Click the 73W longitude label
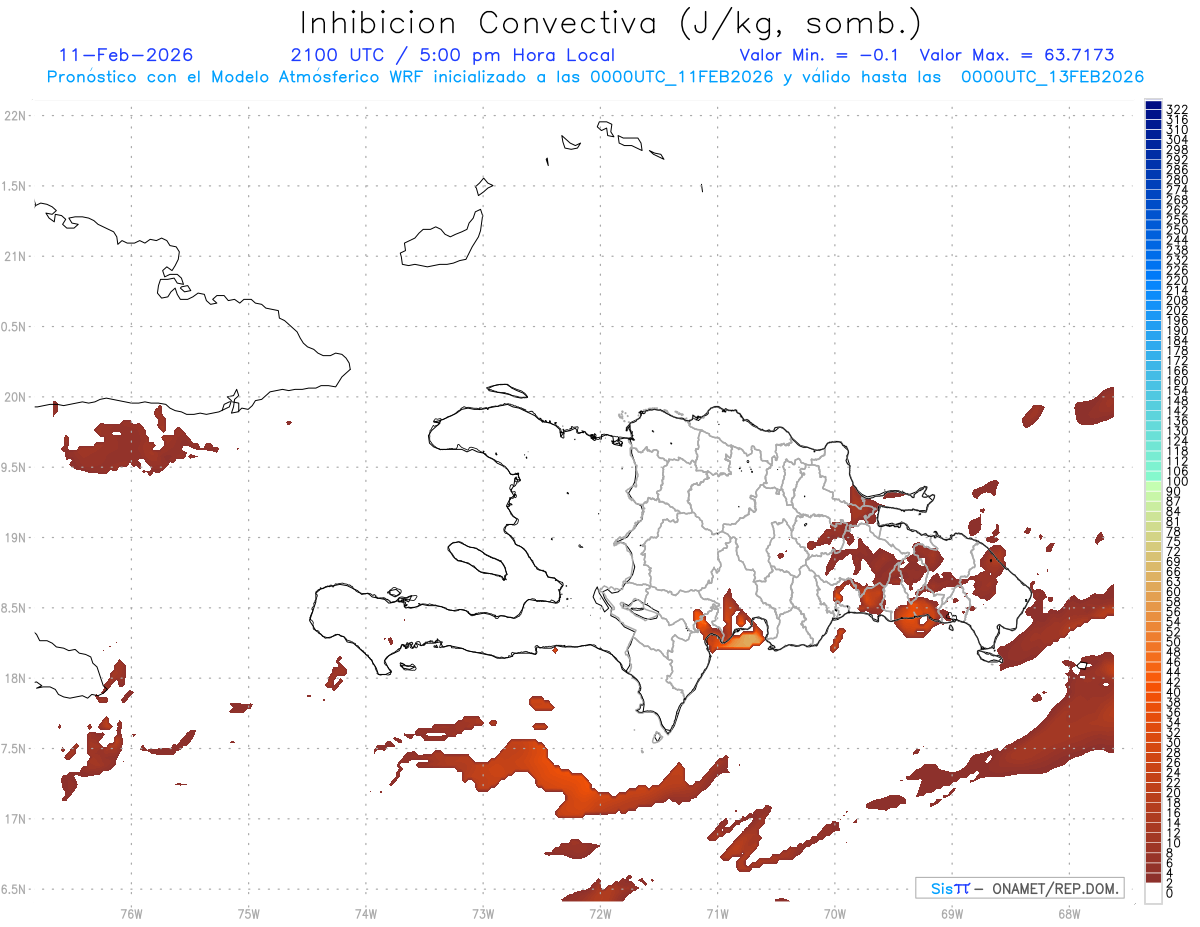 pyautogui.click(x=483, y=912)
